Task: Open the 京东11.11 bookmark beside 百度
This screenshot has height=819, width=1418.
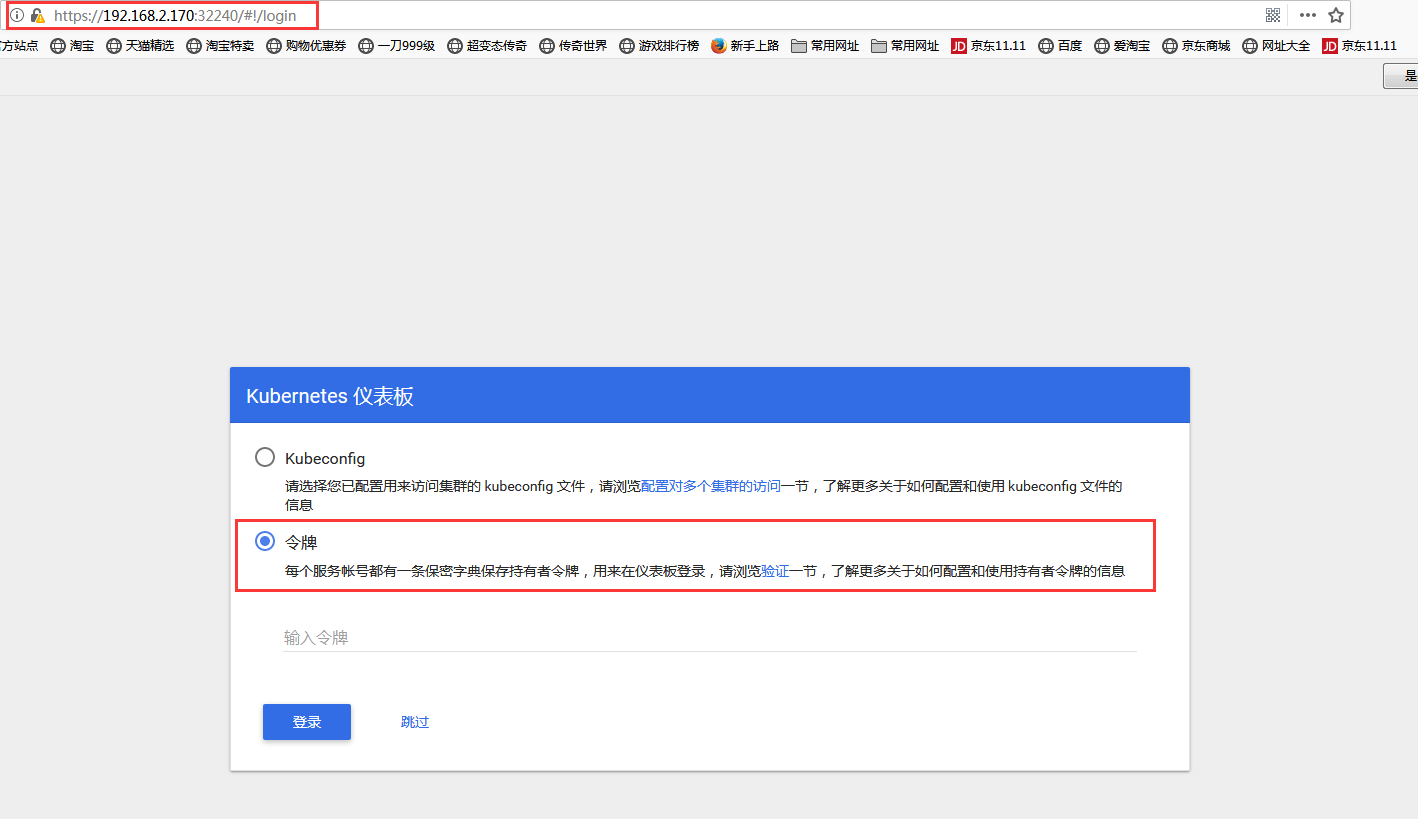Action: [988, 45]
